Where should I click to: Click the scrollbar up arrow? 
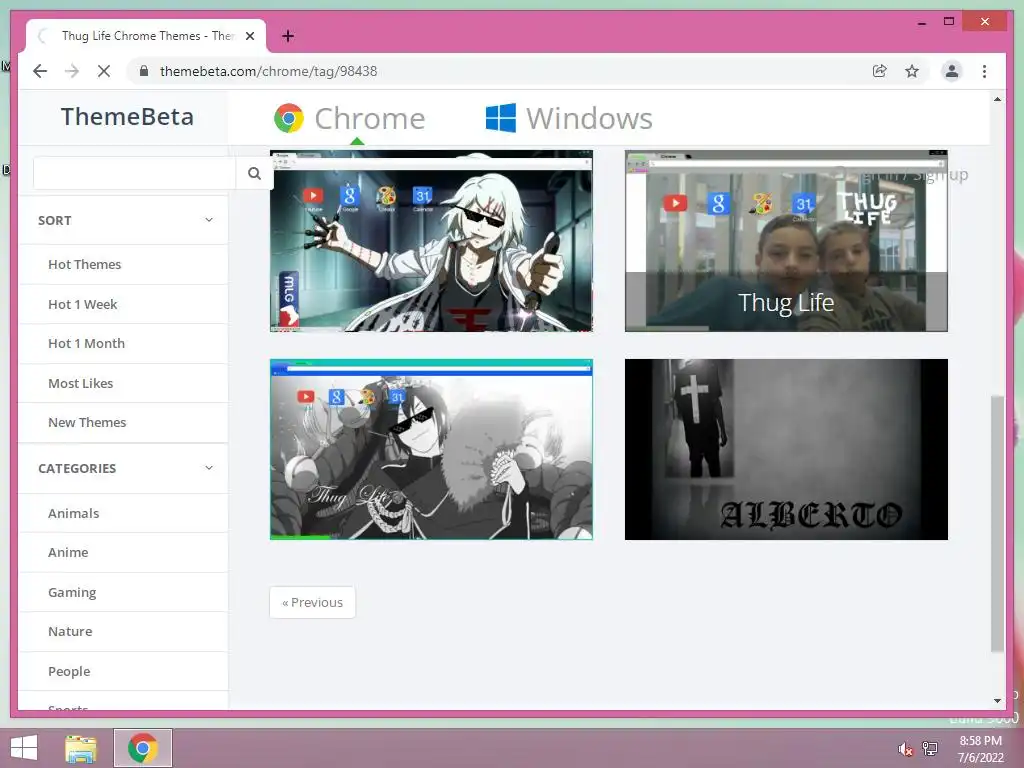997,99
